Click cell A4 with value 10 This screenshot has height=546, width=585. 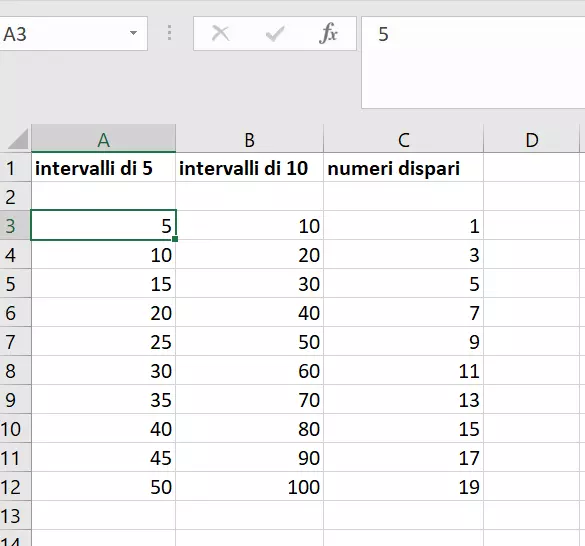coord(103,255)
